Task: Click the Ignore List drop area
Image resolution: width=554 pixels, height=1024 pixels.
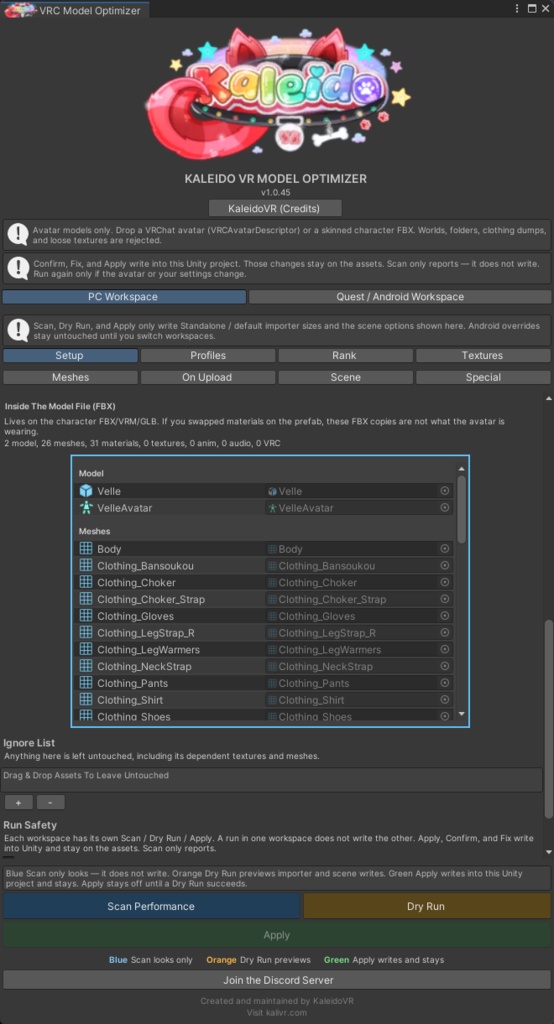Action: point(272,779)
